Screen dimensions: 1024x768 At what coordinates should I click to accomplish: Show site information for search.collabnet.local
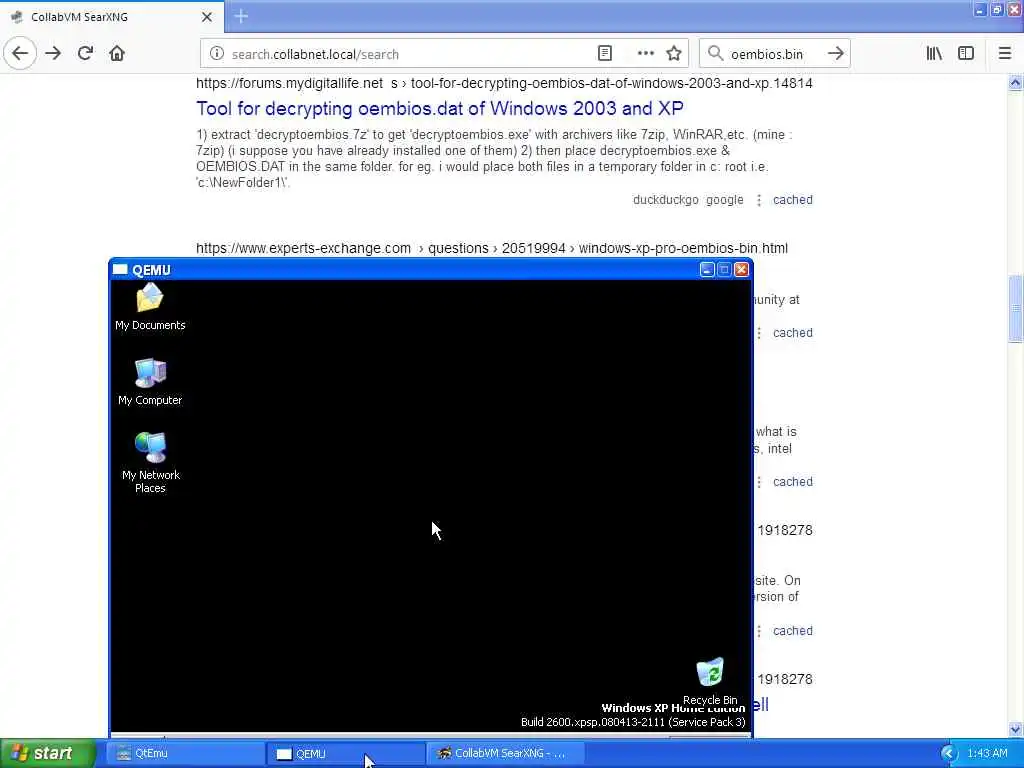(216, 54)
